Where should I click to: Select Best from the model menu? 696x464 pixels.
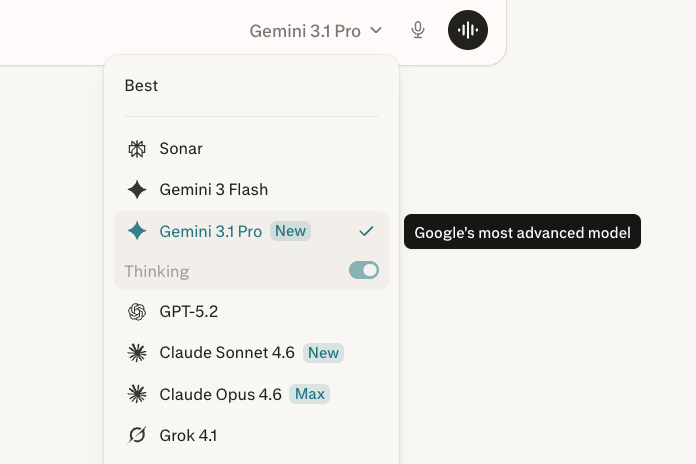141,86
